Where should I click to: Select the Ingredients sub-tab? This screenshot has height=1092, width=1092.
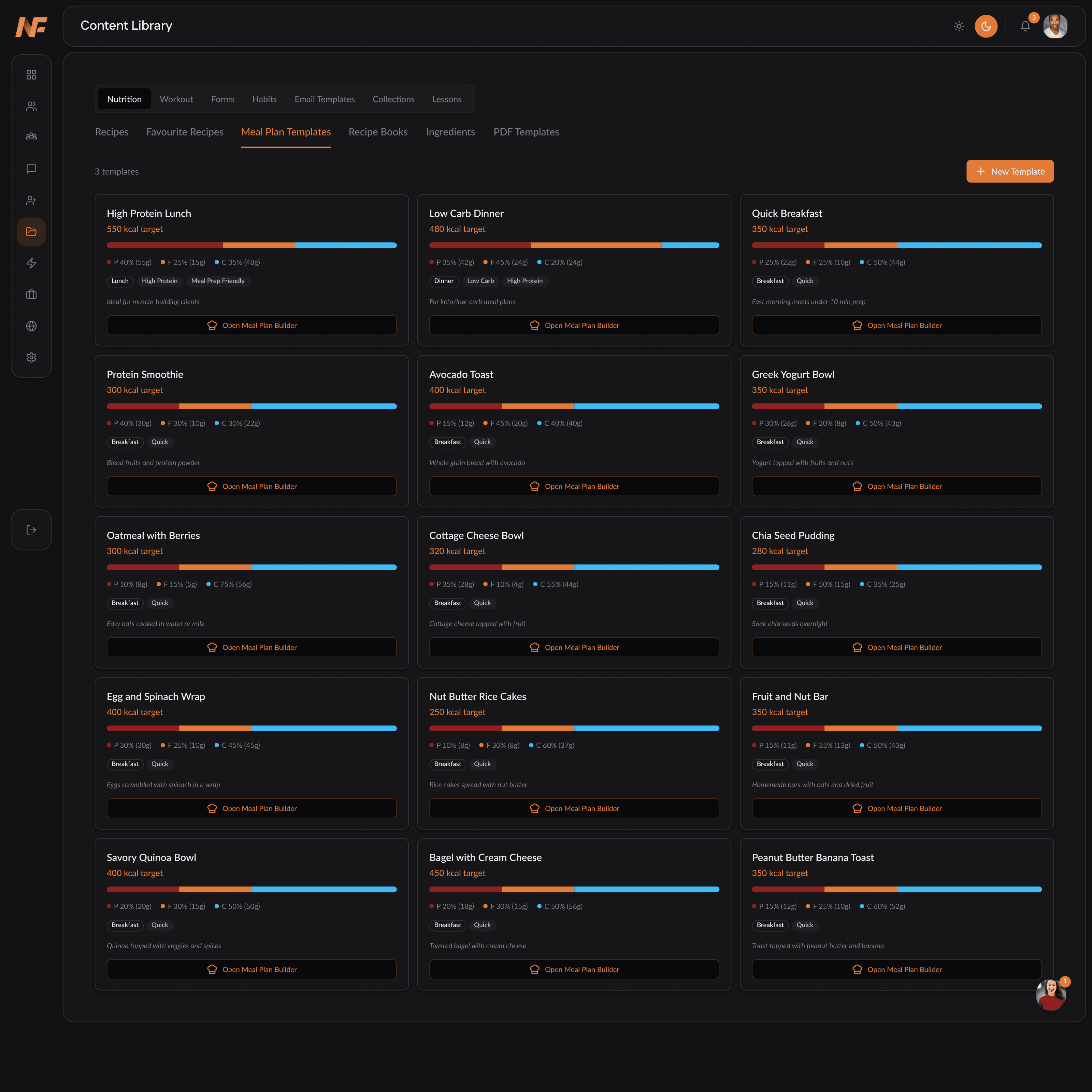[x=450, y=132]
